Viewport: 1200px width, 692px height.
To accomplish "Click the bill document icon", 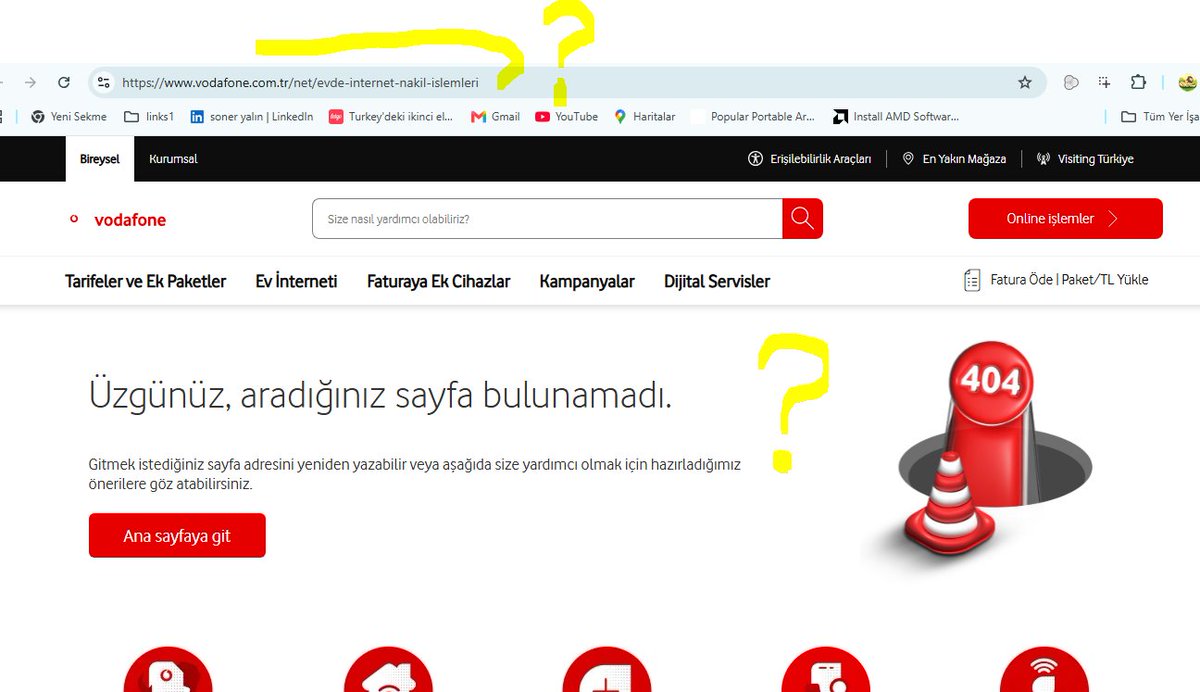I will click(x=972, y=280).
